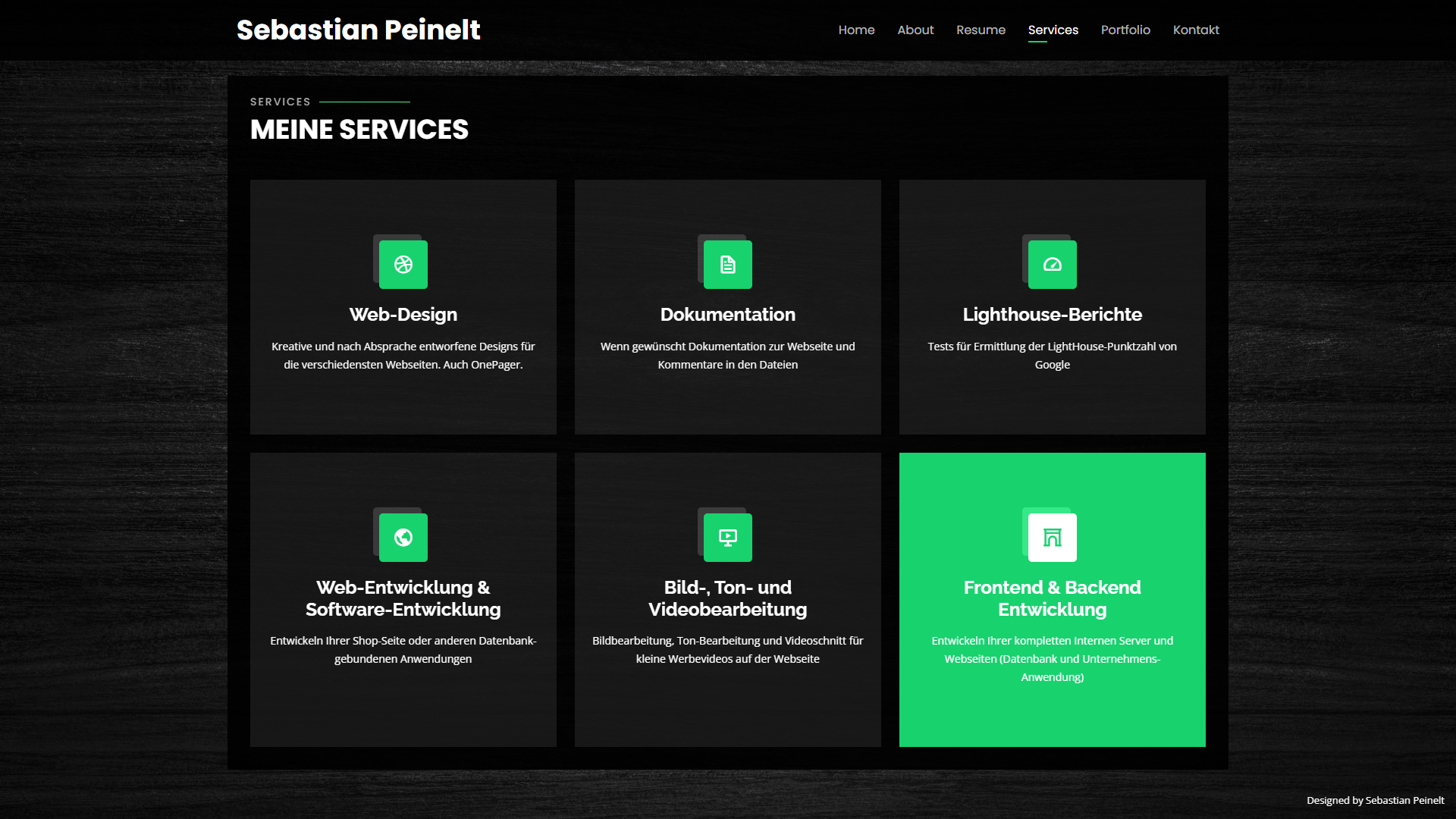Screen dimensions: 1456x819
Task: Click the Lighthouse-Berichte card heading
Action: pyautogui.click(x=1053, y=314)
